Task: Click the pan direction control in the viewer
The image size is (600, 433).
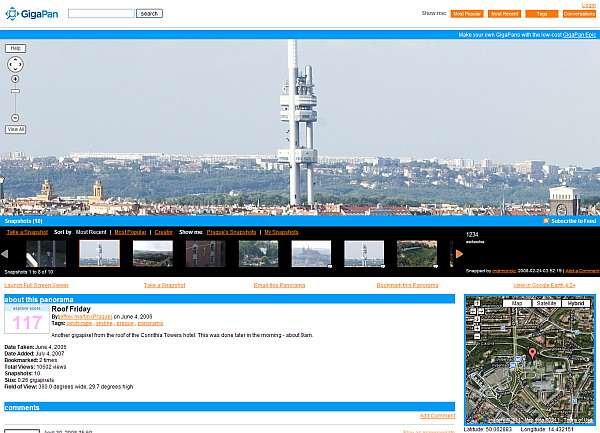Action: coord(15,64)
